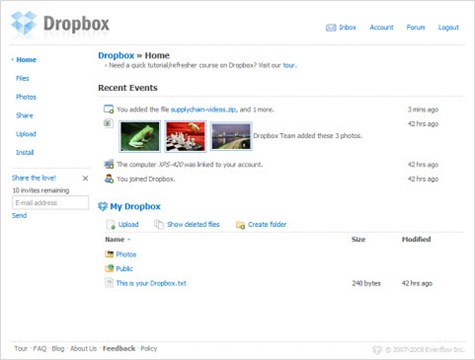Click the Dropbox box logo icon
Image resolution: width=475 pixels, height=360 pixels.
[x=24, y=23]
